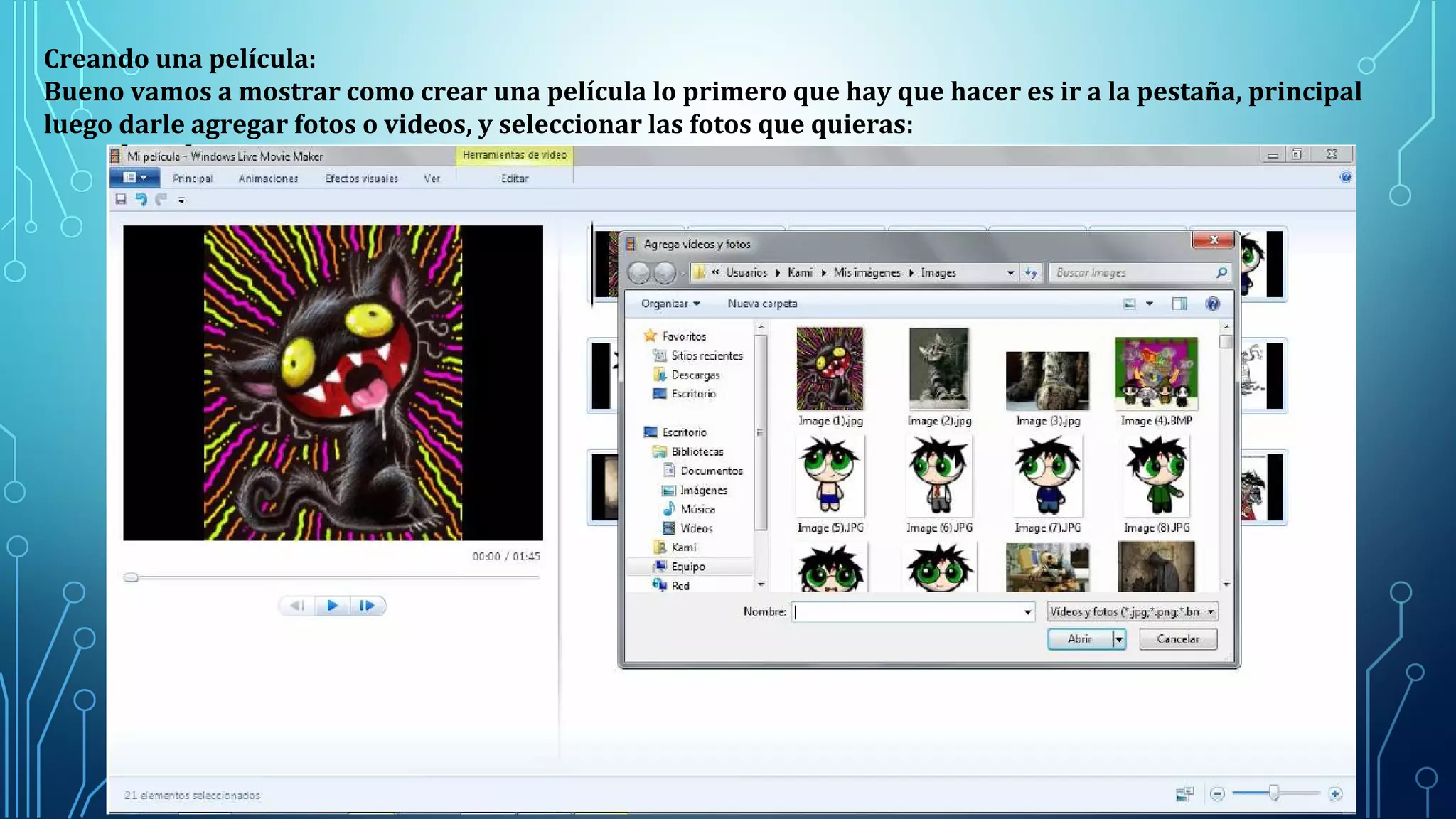Click the change view icon
1456x819 pixels.
[1130, 304]
